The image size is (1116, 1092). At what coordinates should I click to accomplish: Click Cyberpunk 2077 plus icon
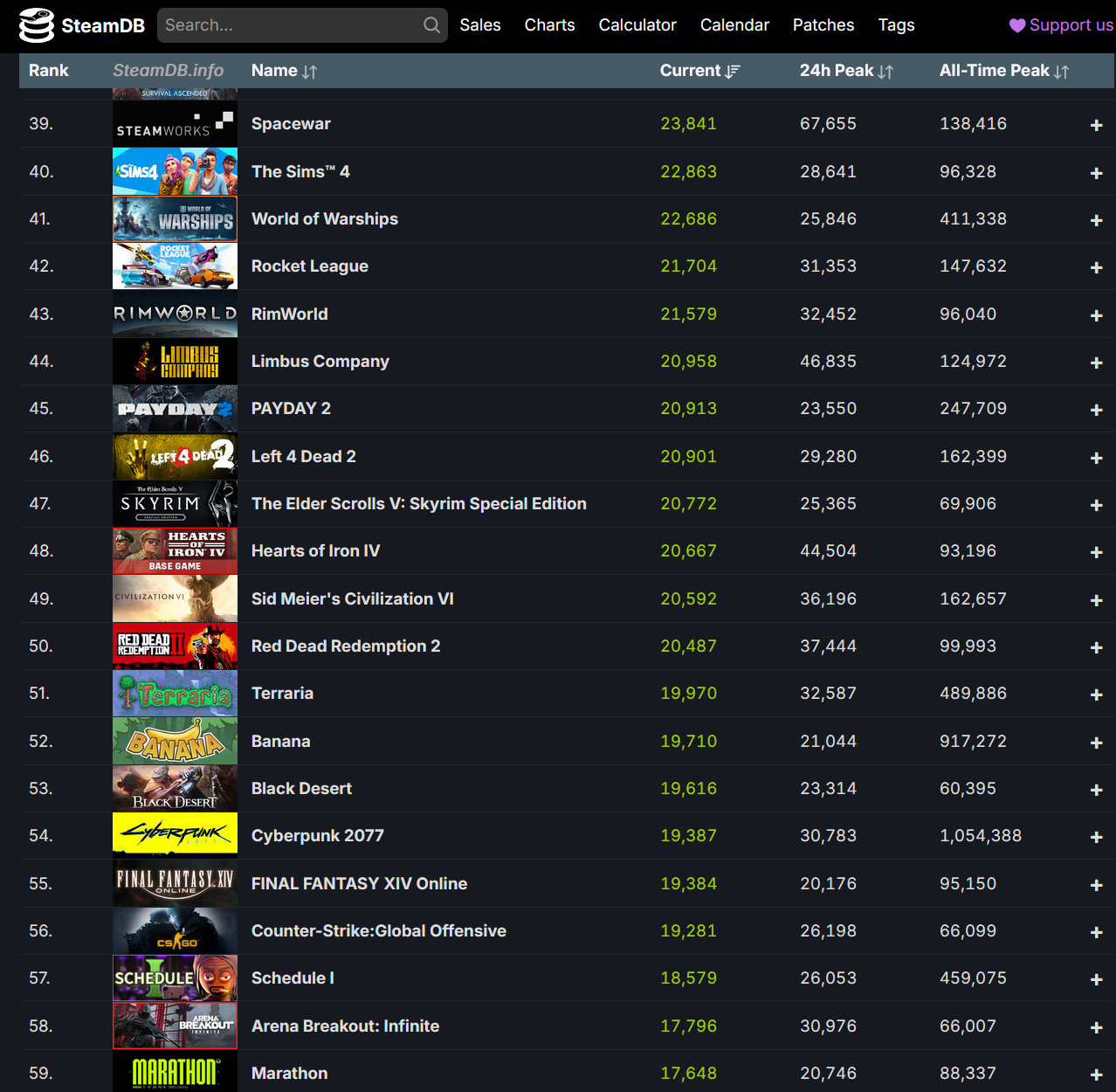1097,837
